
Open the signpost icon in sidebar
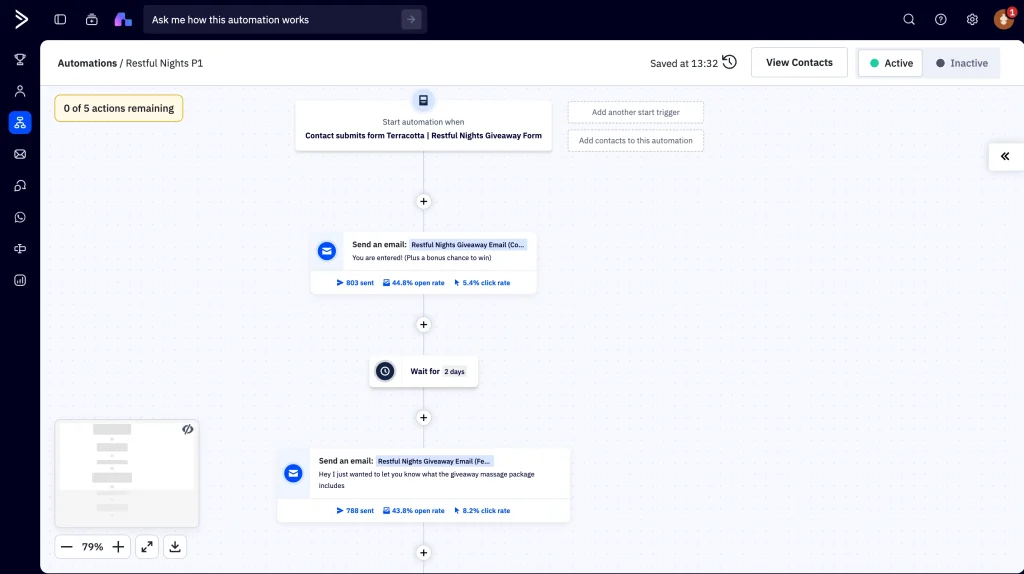click(20, 249)
